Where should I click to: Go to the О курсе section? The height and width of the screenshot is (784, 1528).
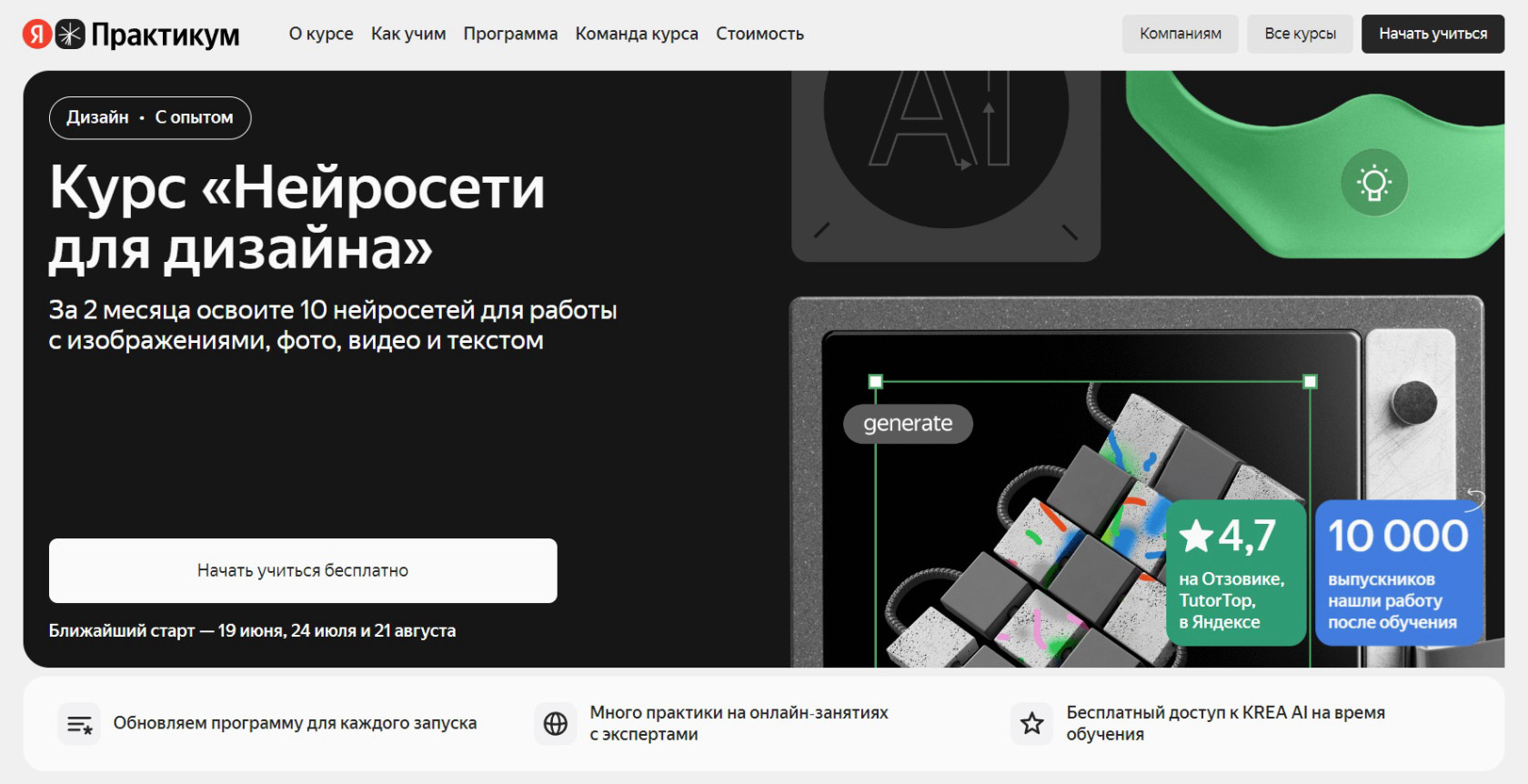tap(321, 34)
